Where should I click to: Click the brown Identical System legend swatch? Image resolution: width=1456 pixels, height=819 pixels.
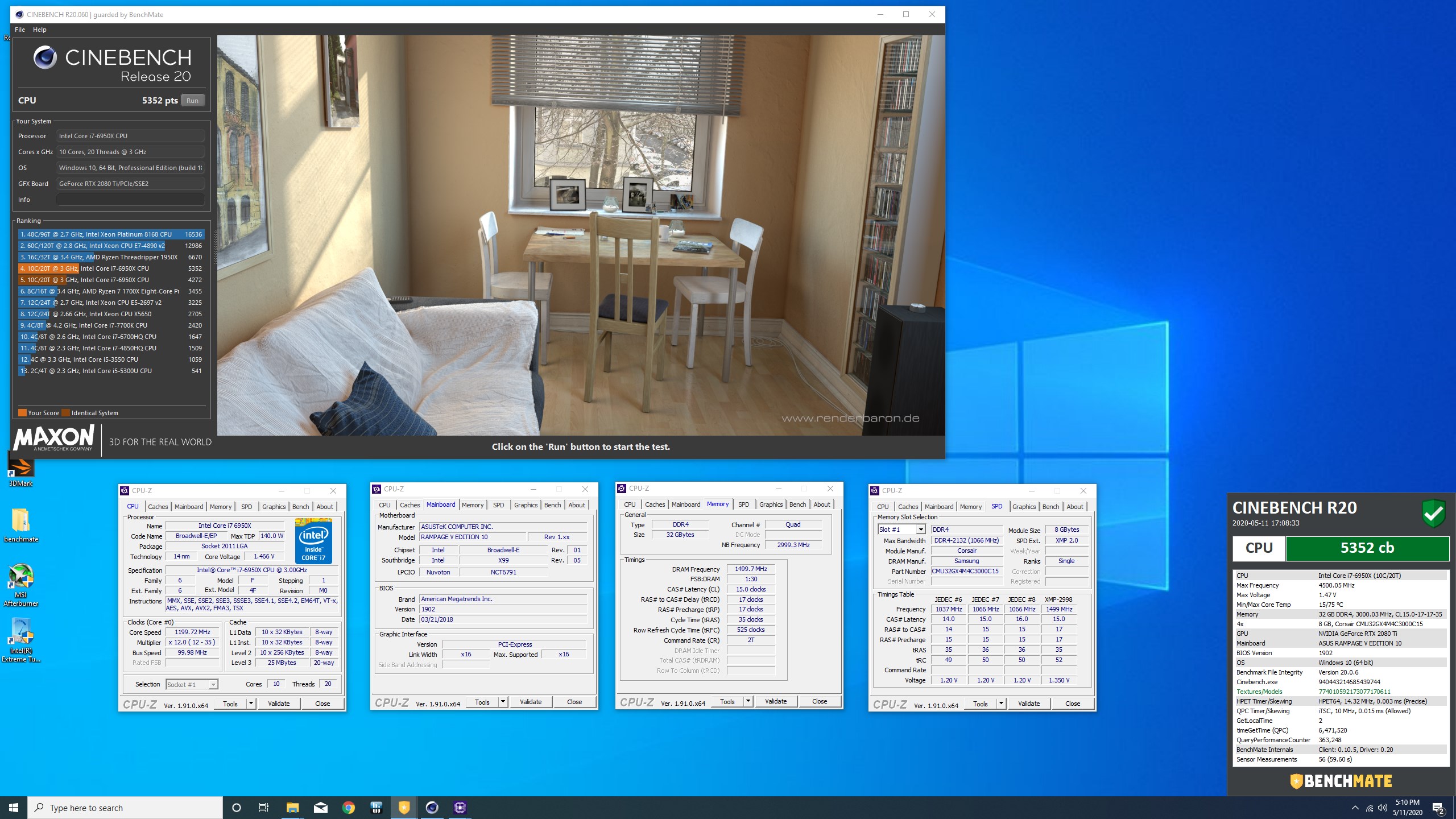tap(65, 413)
